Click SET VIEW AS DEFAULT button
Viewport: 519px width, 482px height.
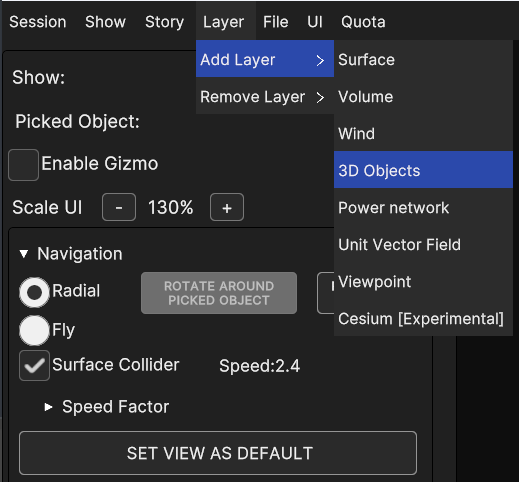coord(218,453)
